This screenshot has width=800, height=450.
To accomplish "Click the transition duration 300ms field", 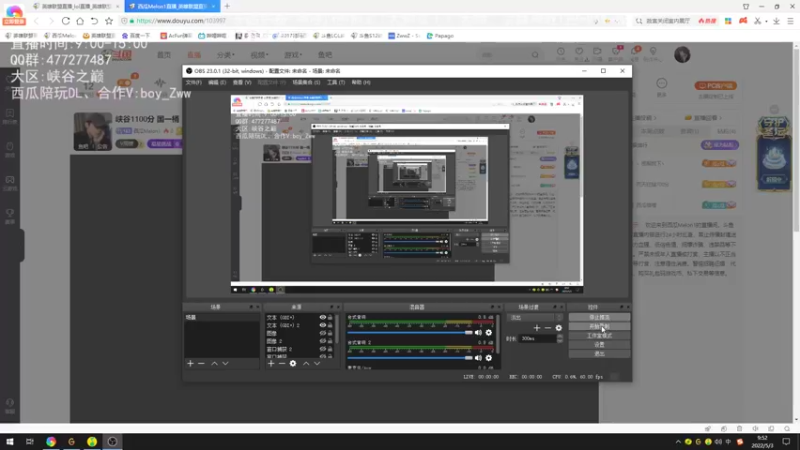I will 537,338.
